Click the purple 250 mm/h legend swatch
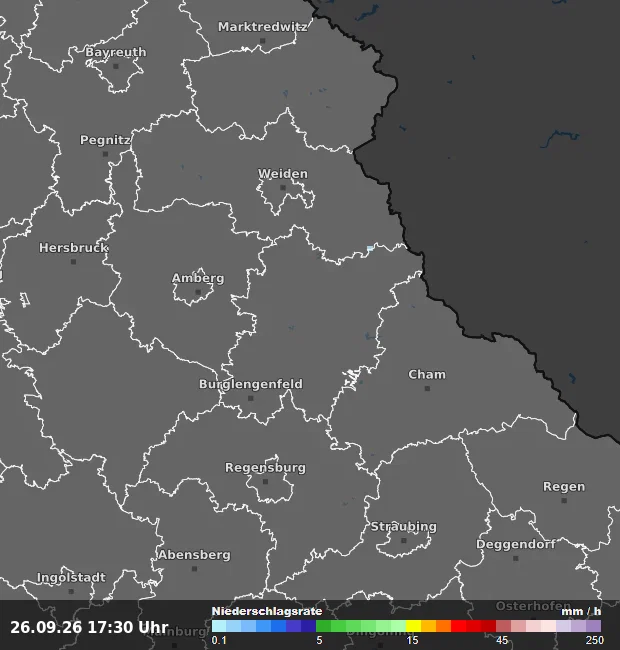This screenshot has width=620, height=650. [593, 626]
